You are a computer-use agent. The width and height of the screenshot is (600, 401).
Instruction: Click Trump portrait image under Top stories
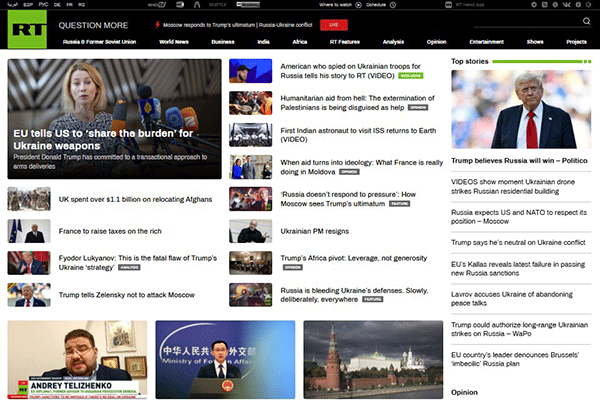[x=521, y=109]
